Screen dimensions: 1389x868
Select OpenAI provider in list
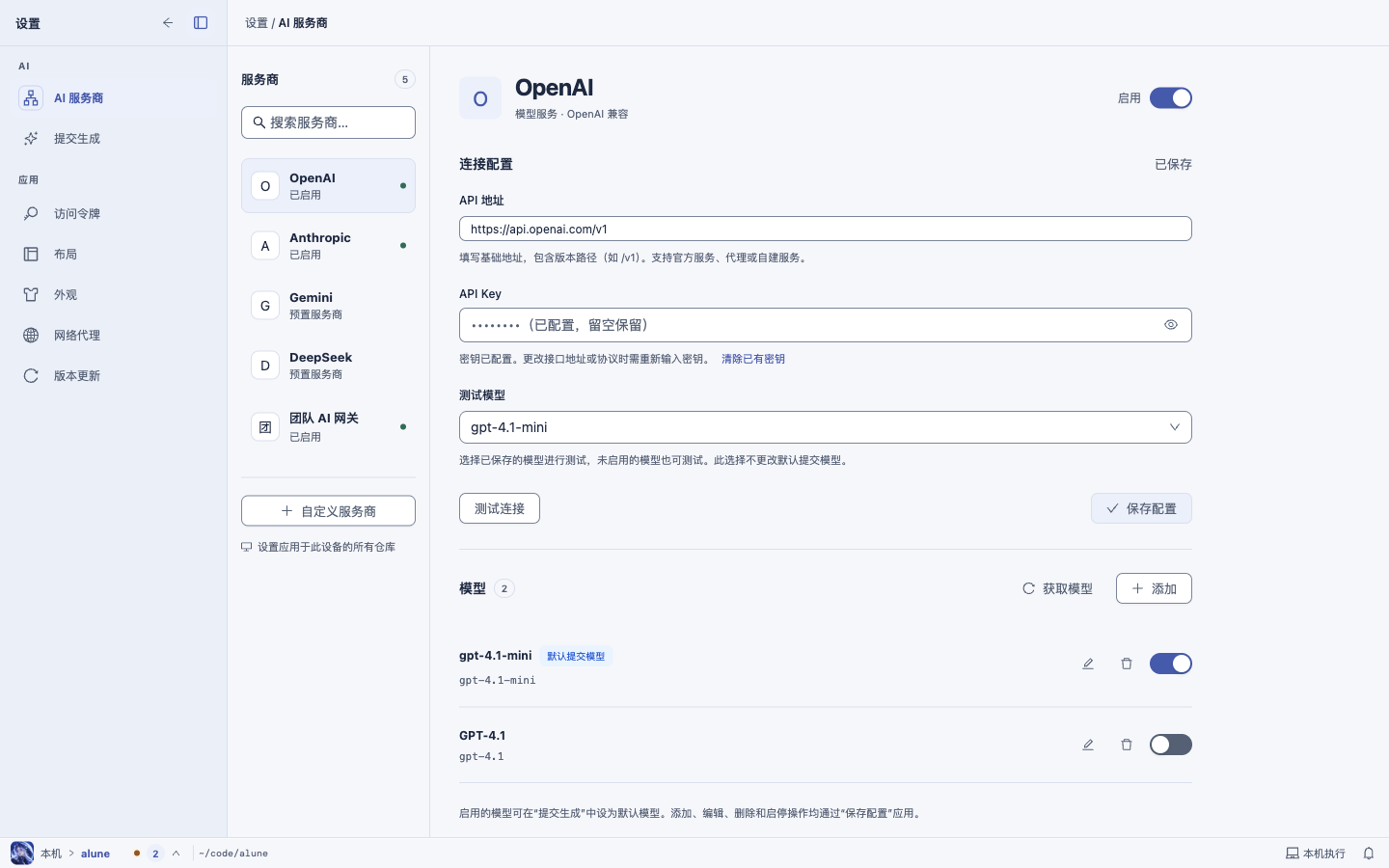pyautogui.click(x=328, y=186)
